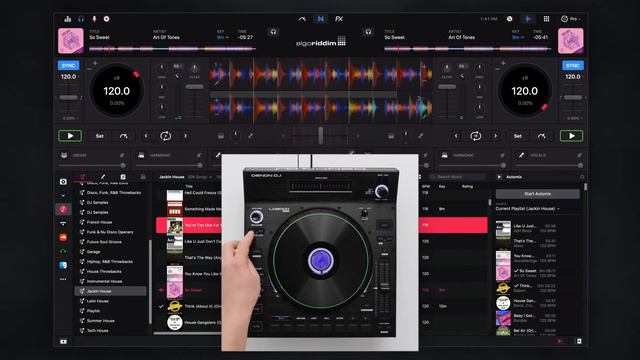Screen dimensions: 640x360
Task: Click jump-to-cue arrow icon on right deck
Action: click(x=541, y=136)
